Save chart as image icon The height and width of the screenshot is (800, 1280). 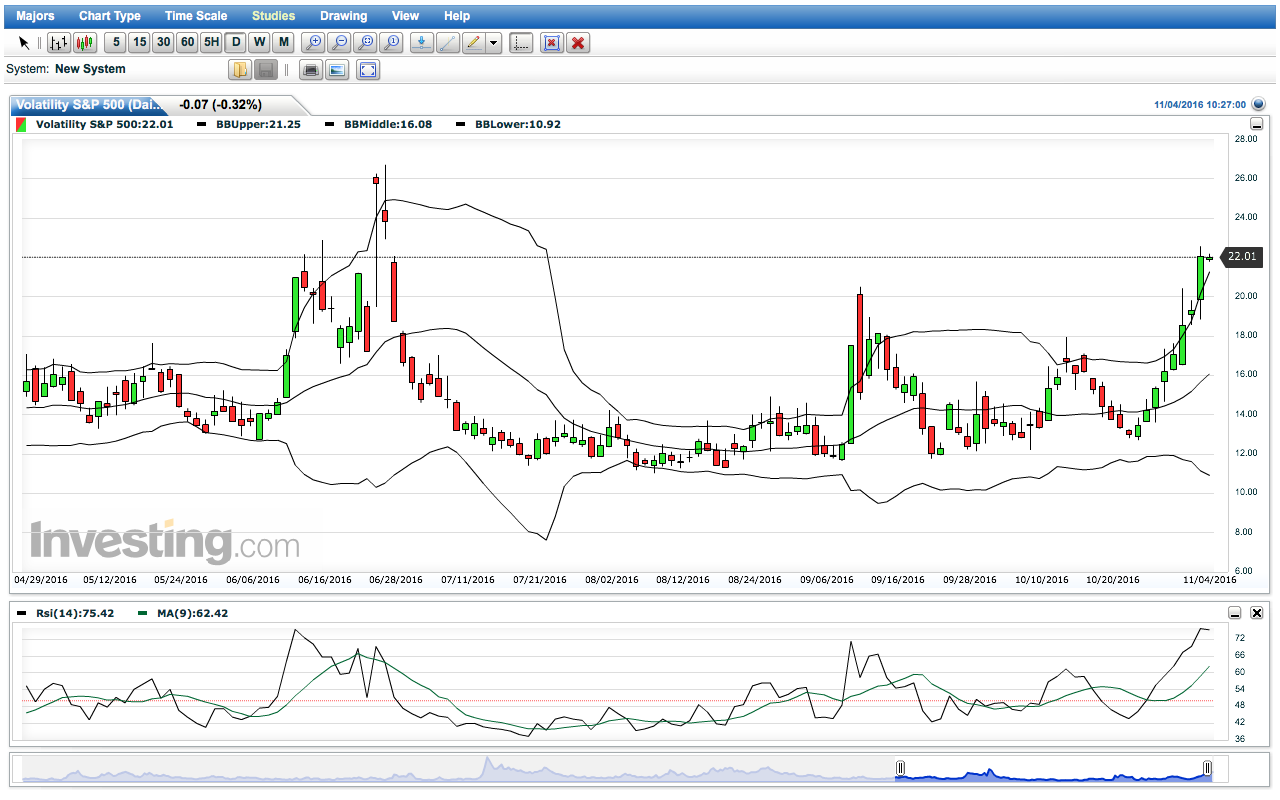click(337, 70)
